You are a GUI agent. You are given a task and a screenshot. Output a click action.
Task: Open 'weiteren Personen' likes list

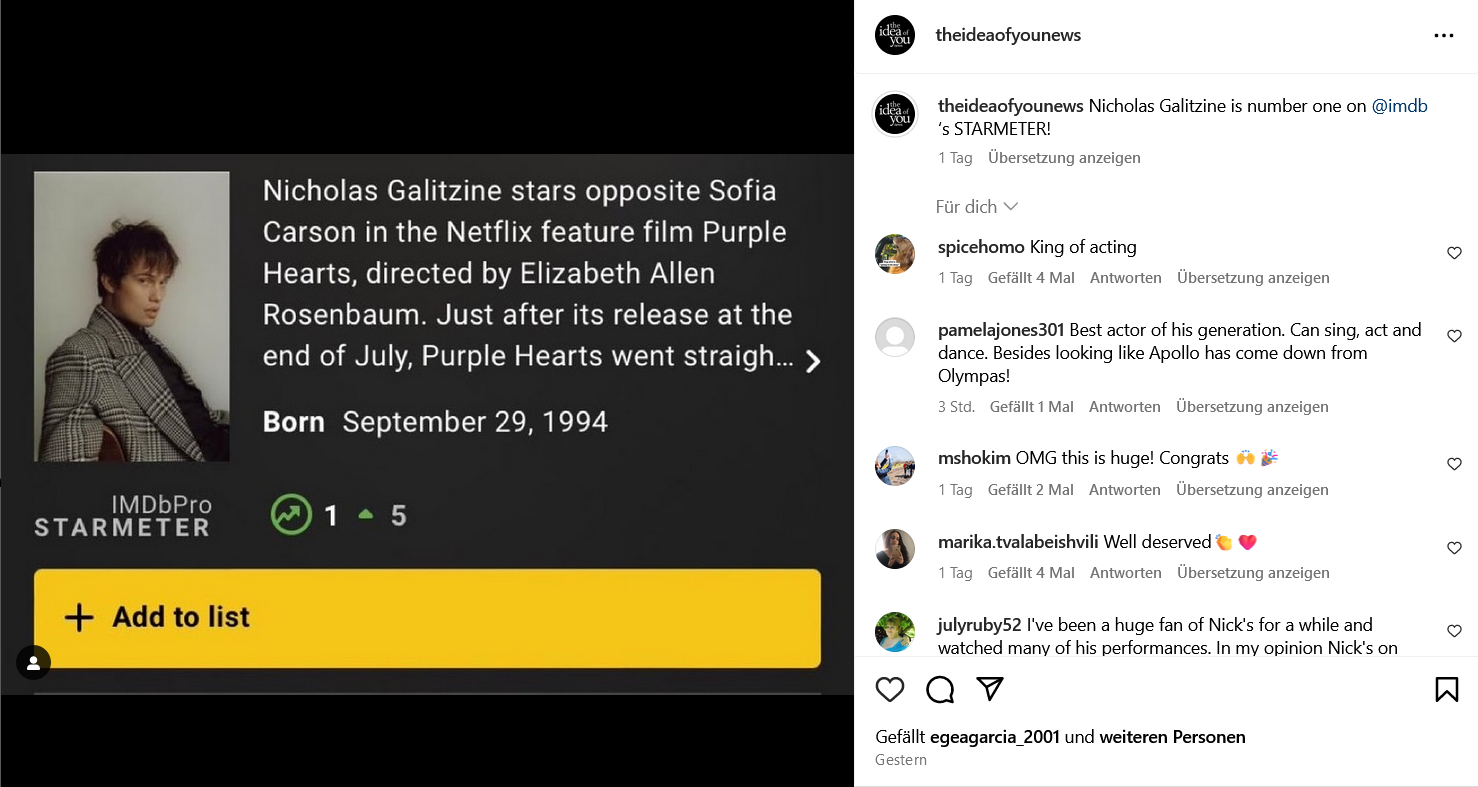pos(1172,737)
